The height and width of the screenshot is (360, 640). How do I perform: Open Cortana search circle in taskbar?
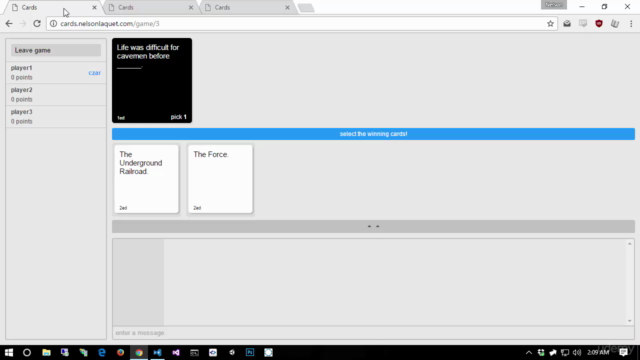(x=27, y=352)
